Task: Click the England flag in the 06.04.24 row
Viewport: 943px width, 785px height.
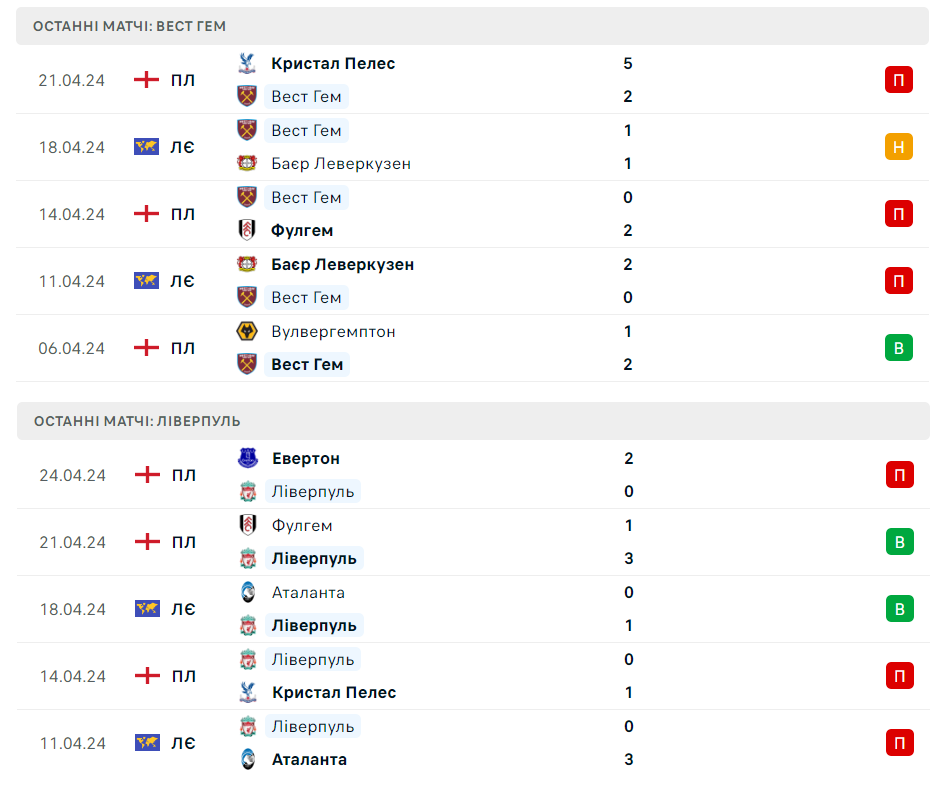Action: click(x=147, y=348)
